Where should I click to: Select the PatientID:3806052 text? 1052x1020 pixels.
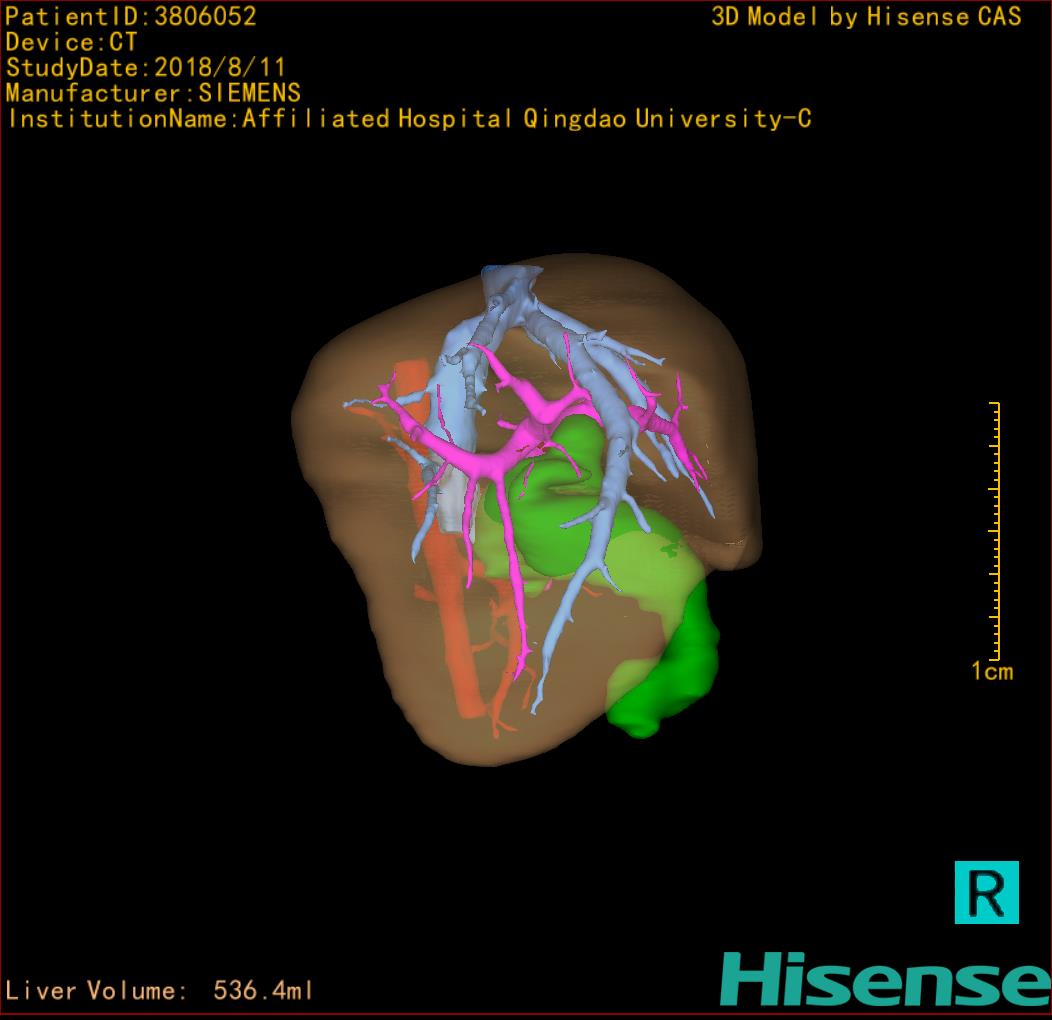131,17
